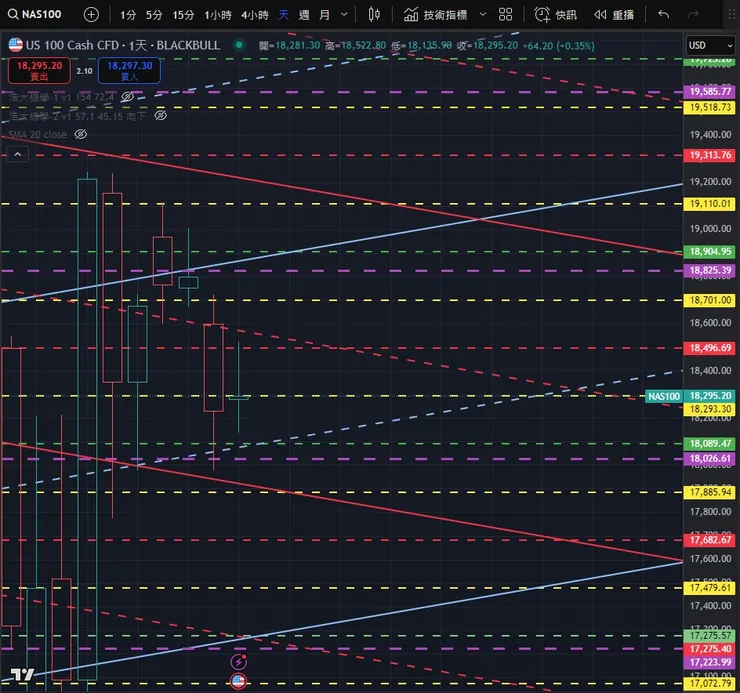The height and width of the screenshot is (693, 740).
Task: Open the USD currency dropdown
Action: click(710, 45)
